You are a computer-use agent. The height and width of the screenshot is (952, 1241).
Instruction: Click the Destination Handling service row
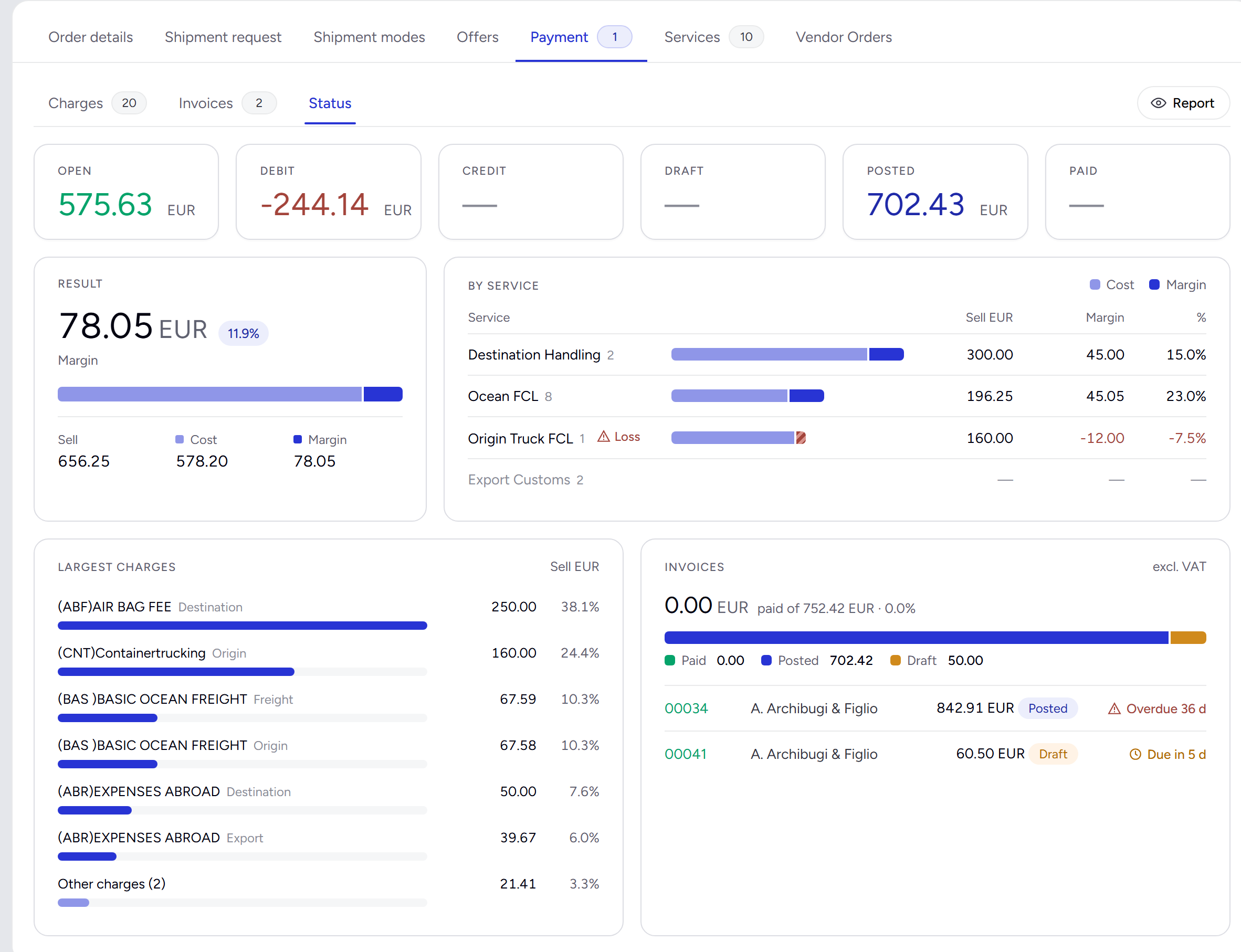tap(837, 355)
